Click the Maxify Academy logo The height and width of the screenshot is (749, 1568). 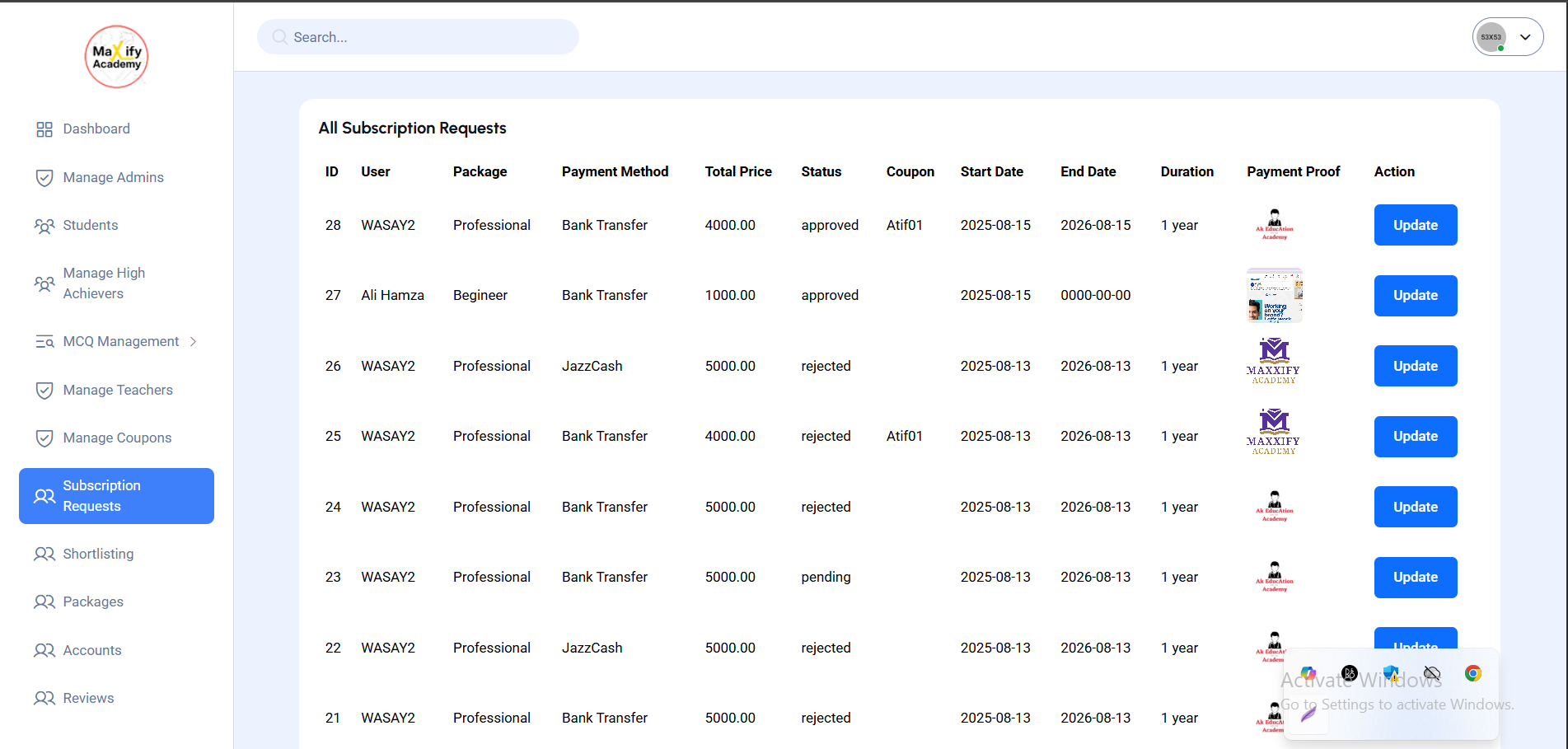pyautogui.click(x=117, y=57)
